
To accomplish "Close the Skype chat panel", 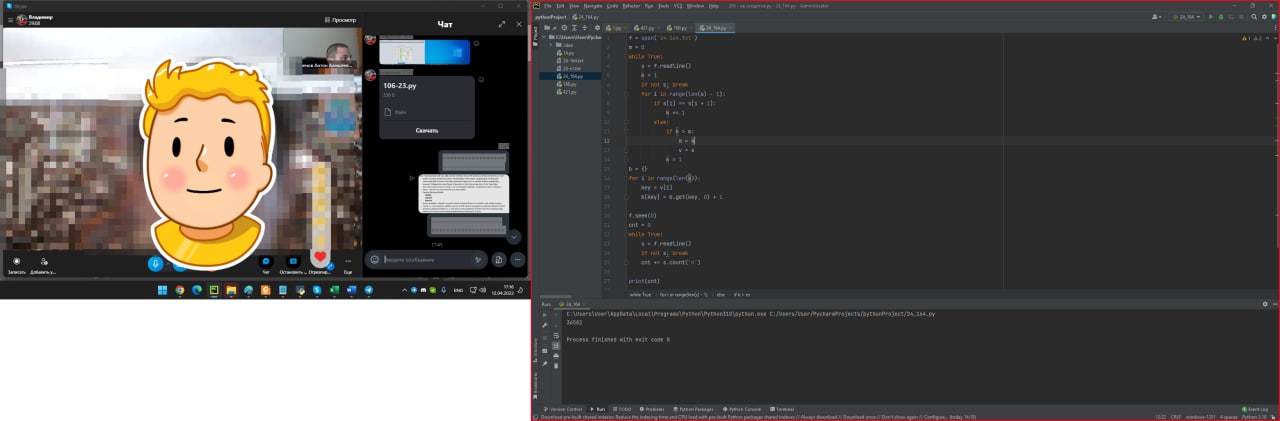I will (x=518, y=24).
